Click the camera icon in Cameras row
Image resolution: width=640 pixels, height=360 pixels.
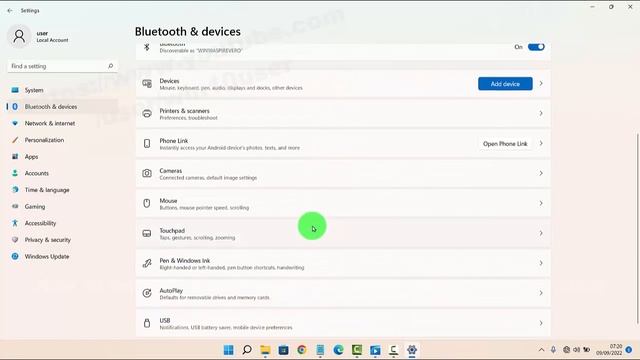[147, 173]
